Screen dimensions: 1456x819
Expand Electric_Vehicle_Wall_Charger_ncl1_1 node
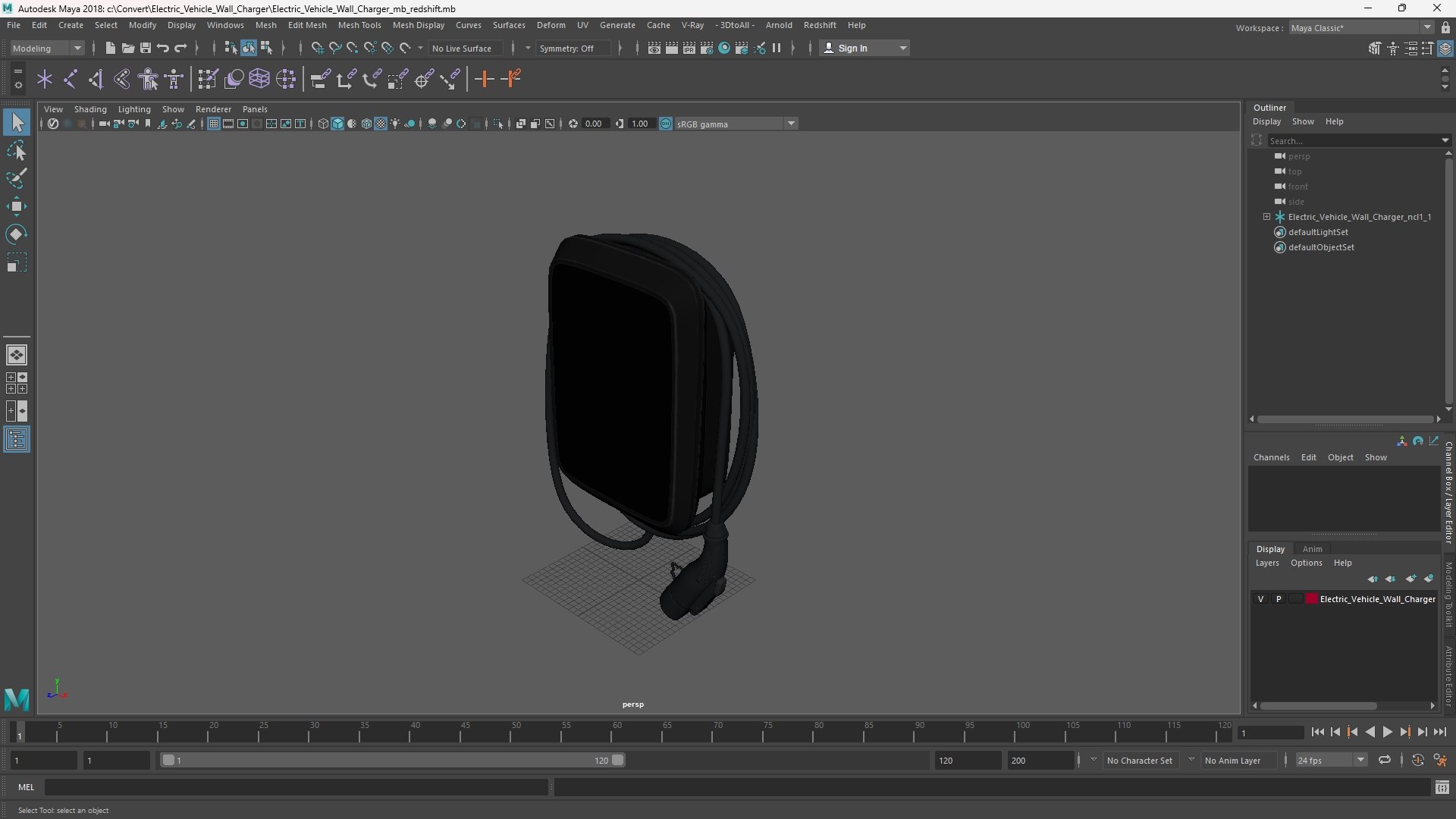[x=1266, y=217]
